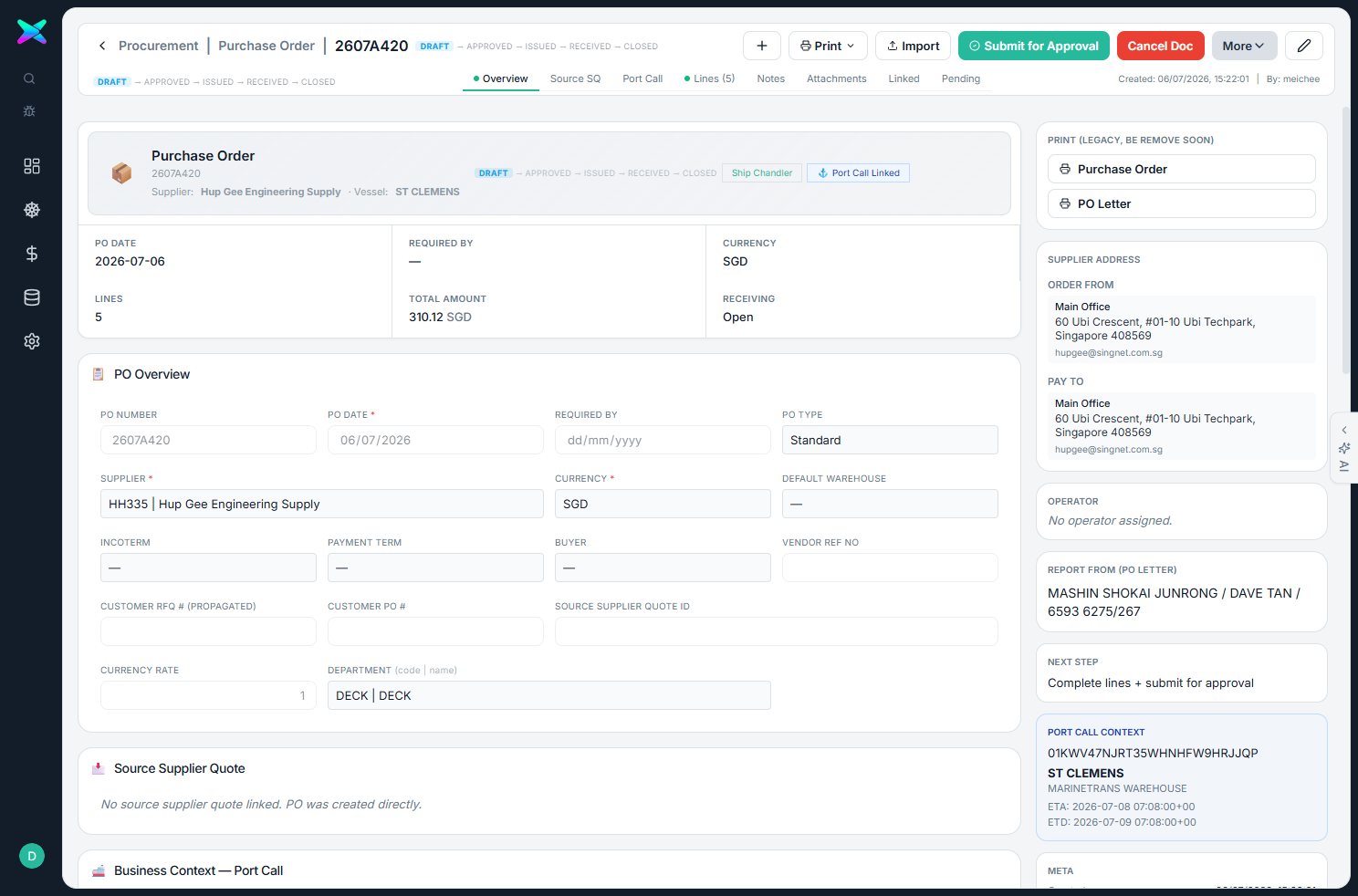Click the PO Date input field
The width and height of the screenshot is (1358, 896).
(435, 440)
